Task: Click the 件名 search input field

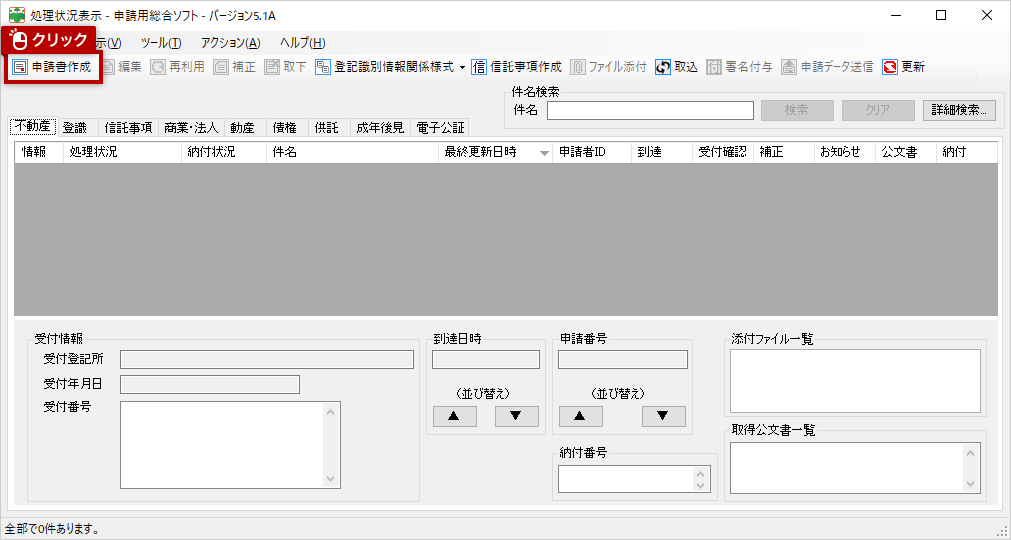Action: (650, 110)
